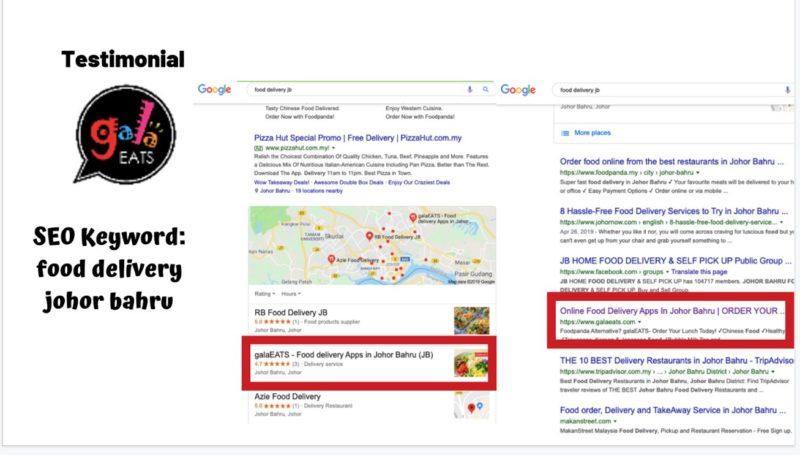Viewport: 800px width, 455px height.
Task: Click foodpanda.my URL dropdown arrow
Action: pos(697,173)
